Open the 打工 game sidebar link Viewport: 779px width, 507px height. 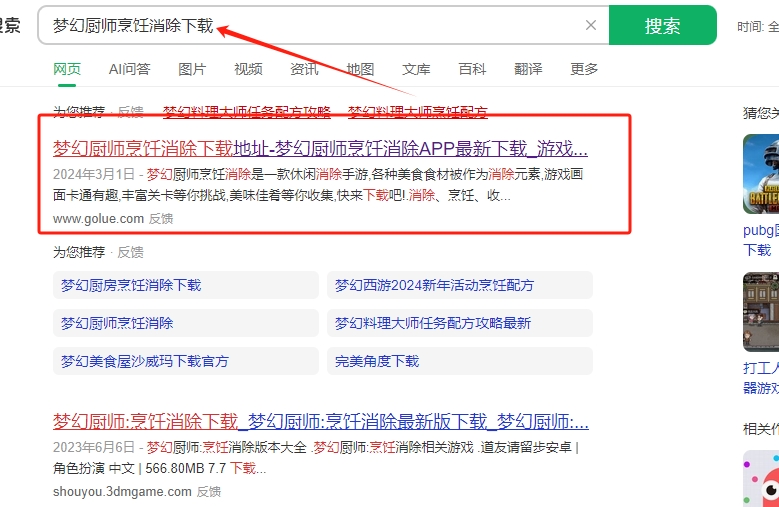(761, 377)
